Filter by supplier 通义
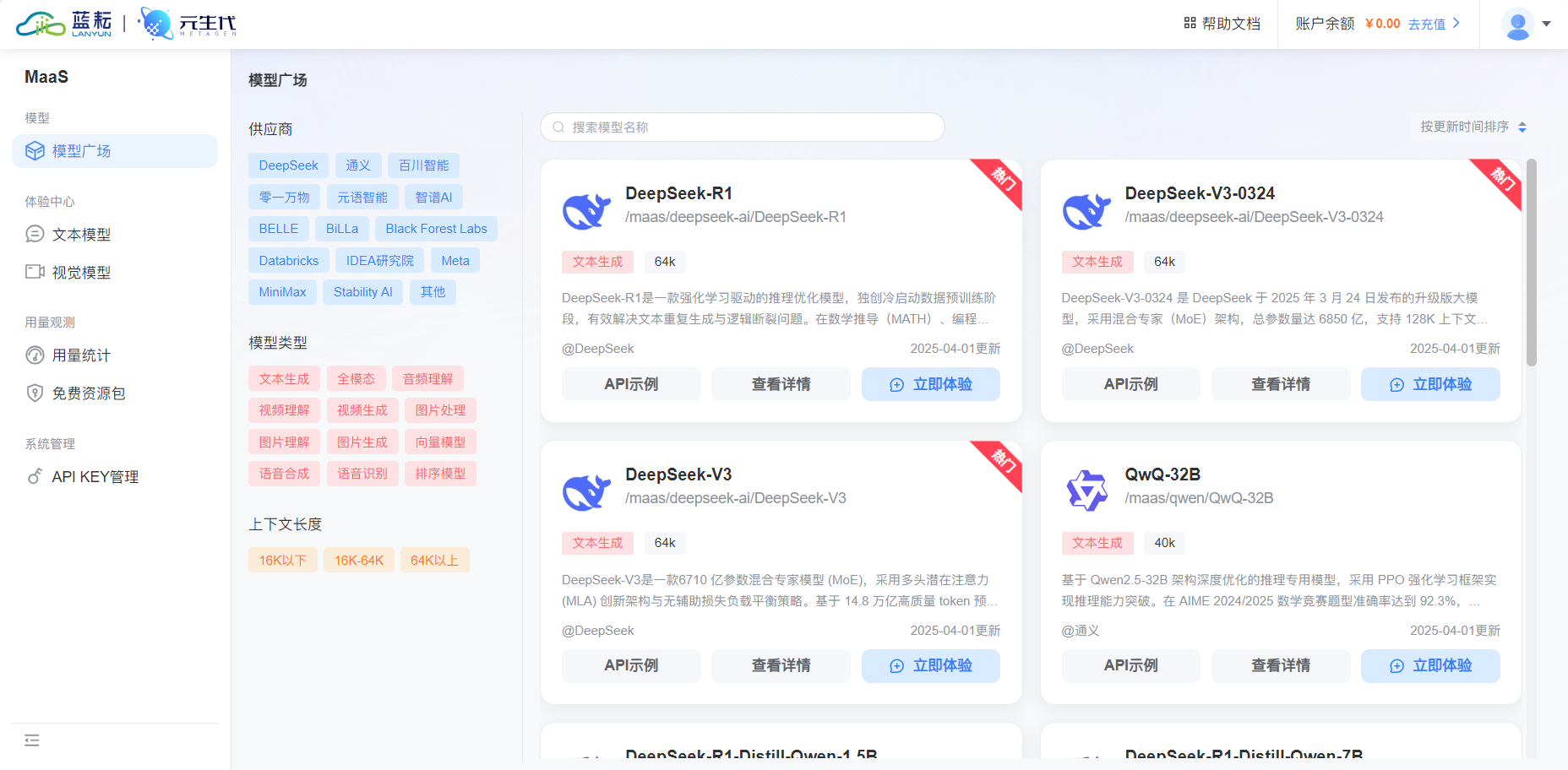 (358, 165)
